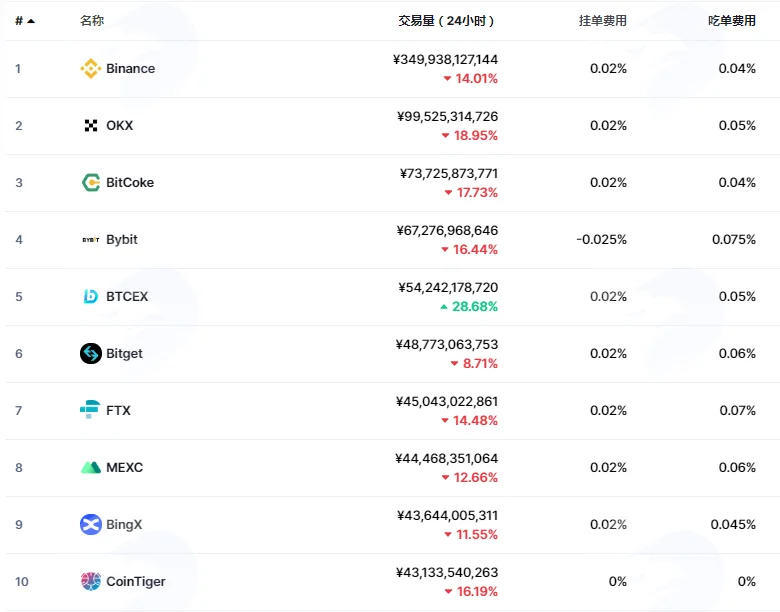This screenshot has height=612, width=780.
Task: Click the BTCEX logo icon
Action: point(91,297)
